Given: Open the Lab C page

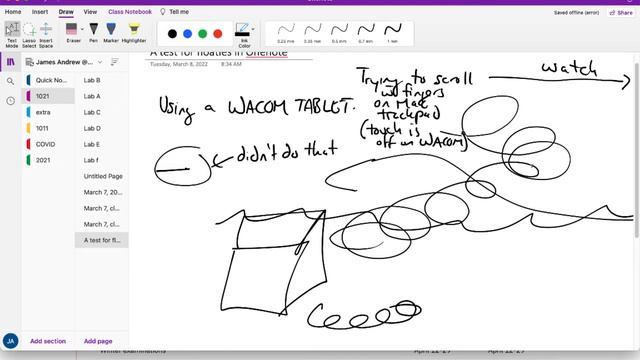Looking at the screenshot, I should 102,112.
